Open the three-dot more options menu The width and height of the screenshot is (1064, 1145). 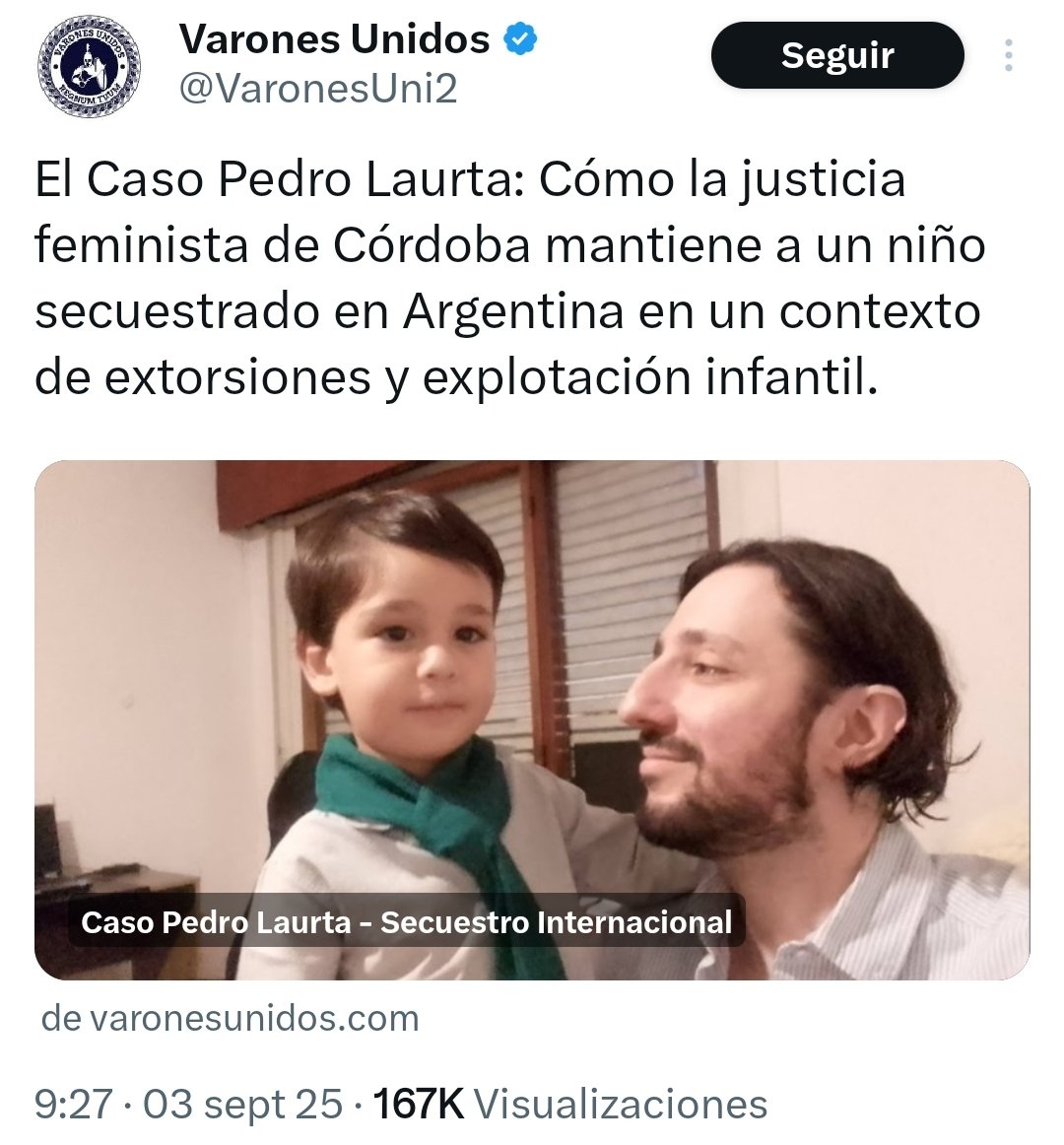coord(1008,55)
